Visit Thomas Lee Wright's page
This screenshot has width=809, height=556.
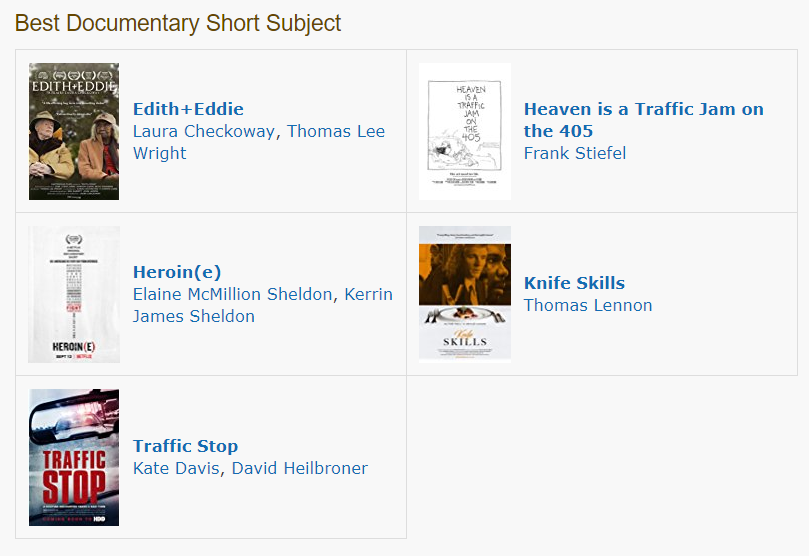pyautogui.click(x=259, y=142)
